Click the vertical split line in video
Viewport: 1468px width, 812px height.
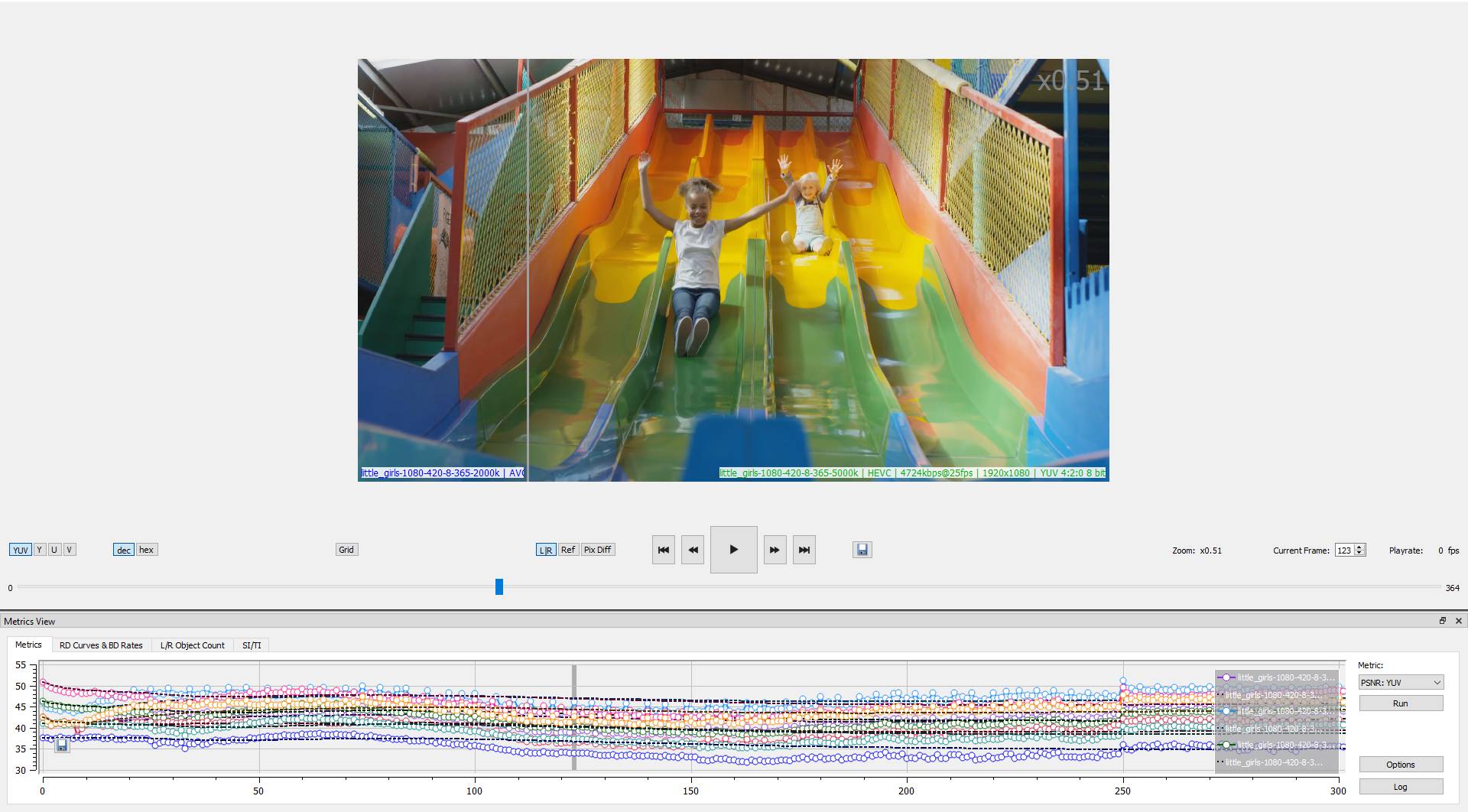(x=528, y=270)
